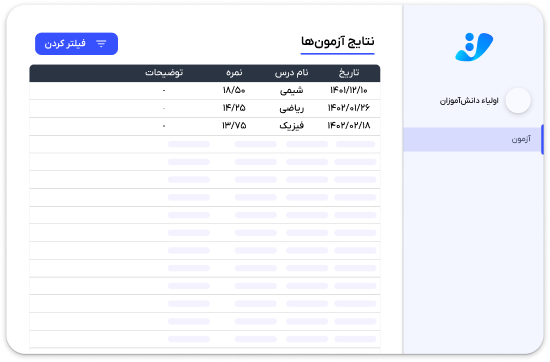Click the filter icon in فیلتر کردن button
Viewport: 550px width, 362px height.
101,43
